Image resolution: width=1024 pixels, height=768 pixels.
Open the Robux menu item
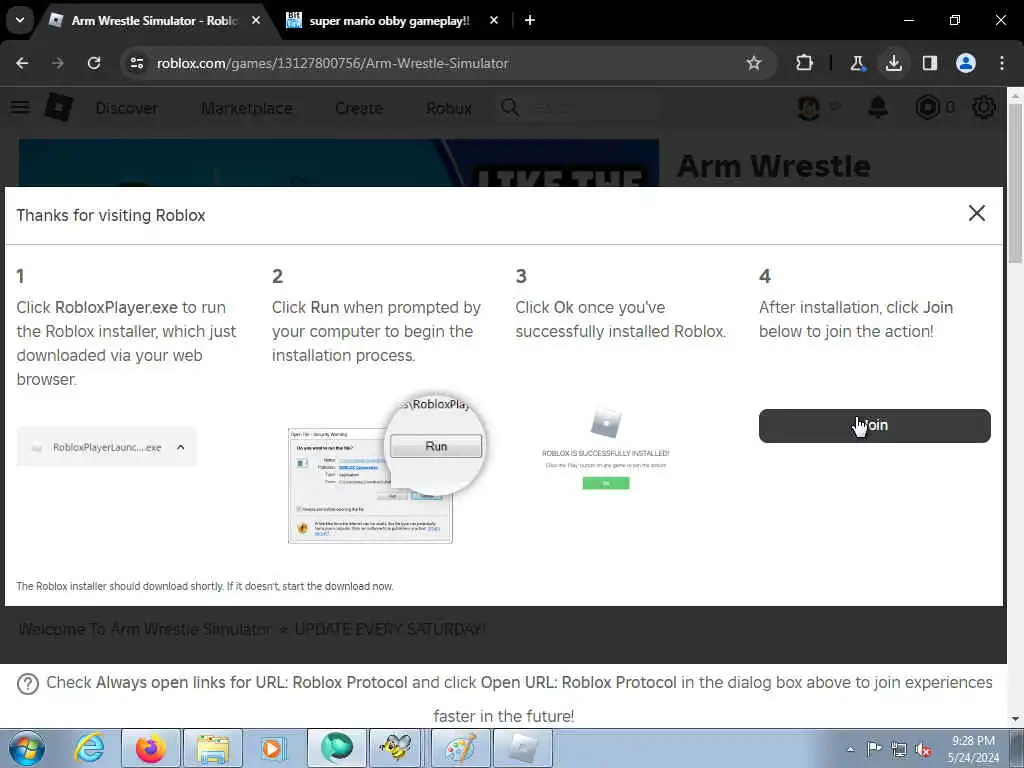tap(449, 108)
